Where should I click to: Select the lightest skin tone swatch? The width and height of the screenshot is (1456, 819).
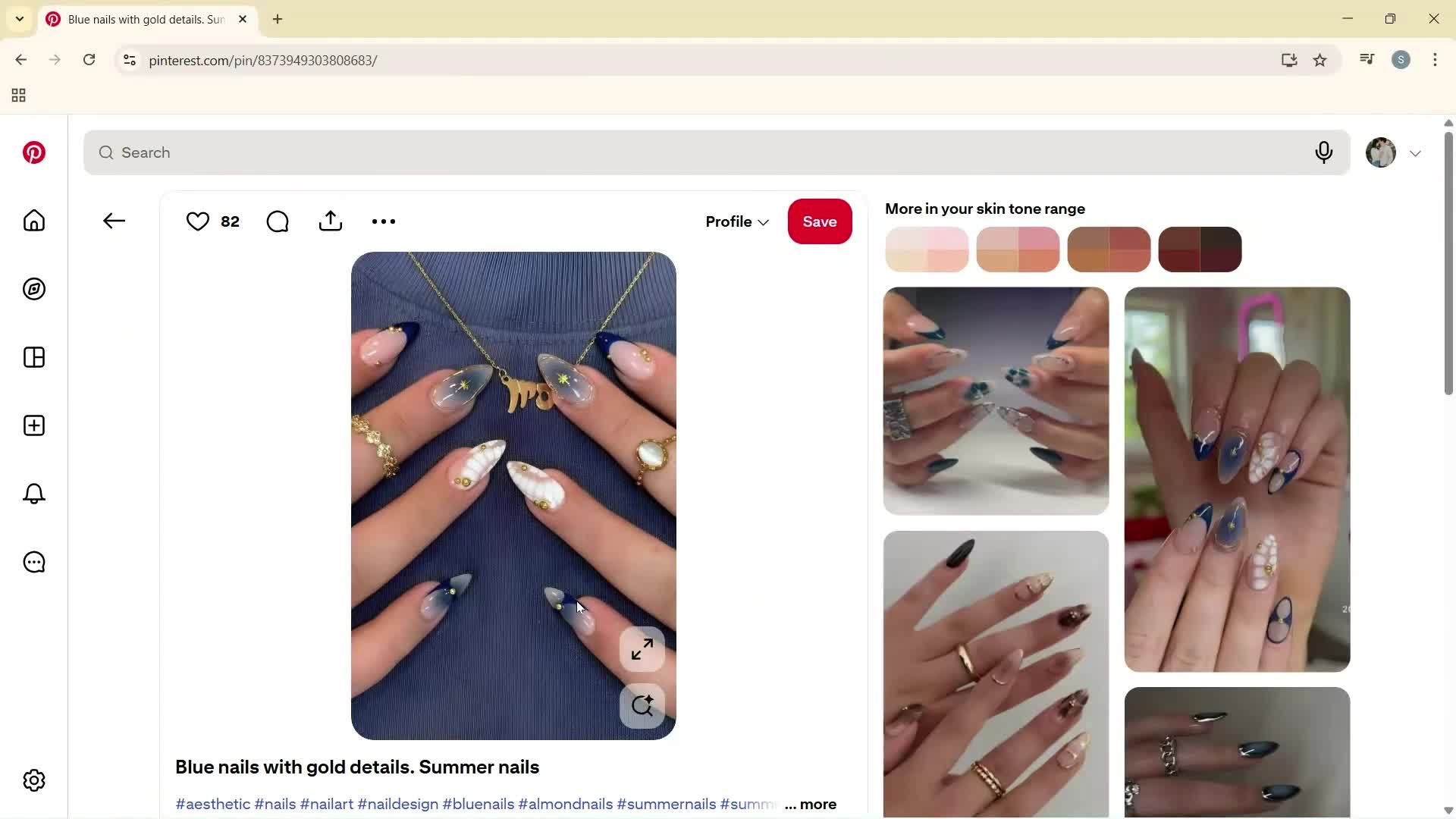point(927,249)
